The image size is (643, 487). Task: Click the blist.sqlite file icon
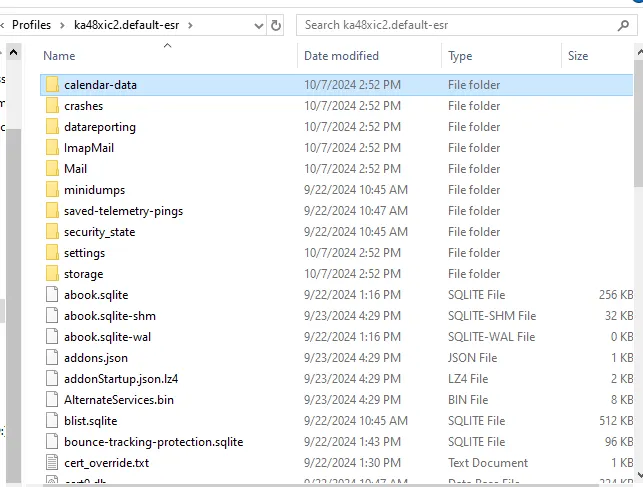tap(52, 421)
